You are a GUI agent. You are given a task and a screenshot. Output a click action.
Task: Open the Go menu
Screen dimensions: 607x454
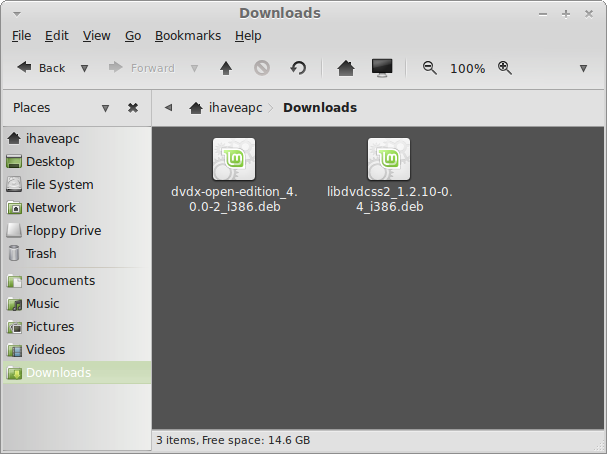pos(133,36)
